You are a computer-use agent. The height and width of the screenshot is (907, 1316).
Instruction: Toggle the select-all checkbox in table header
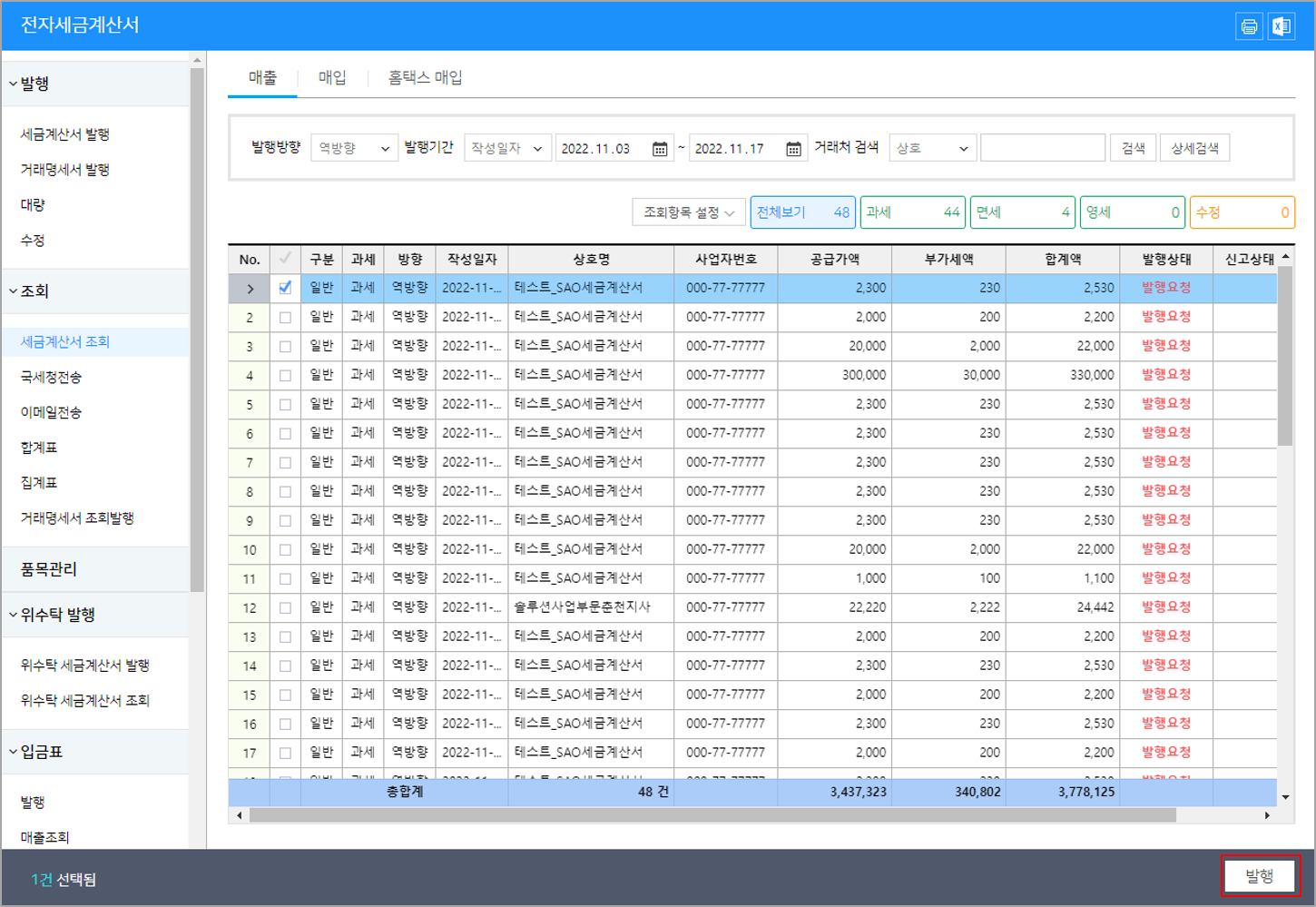285,259
